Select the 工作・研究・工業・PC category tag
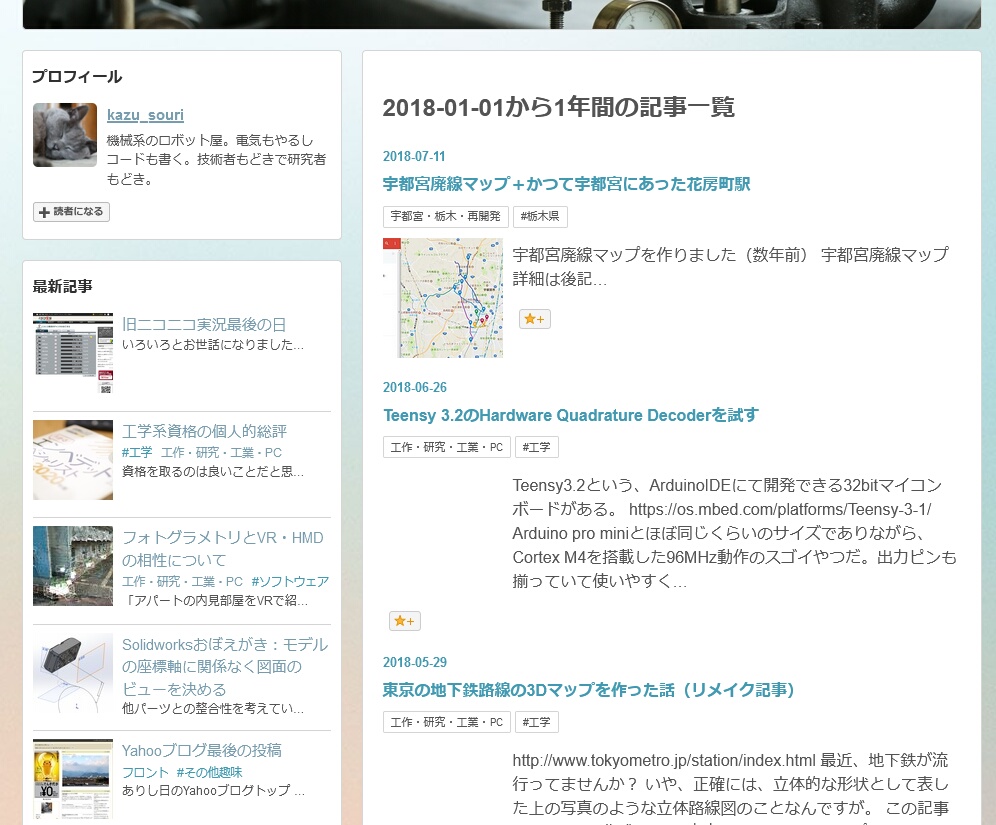This screenshot has height=825, width=996. click(x=445, y=447)
